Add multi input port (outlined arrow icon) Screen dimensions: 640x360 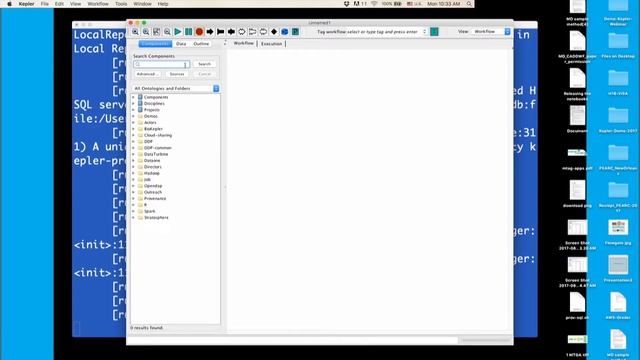pyautogui.click(x=242, y=32)
